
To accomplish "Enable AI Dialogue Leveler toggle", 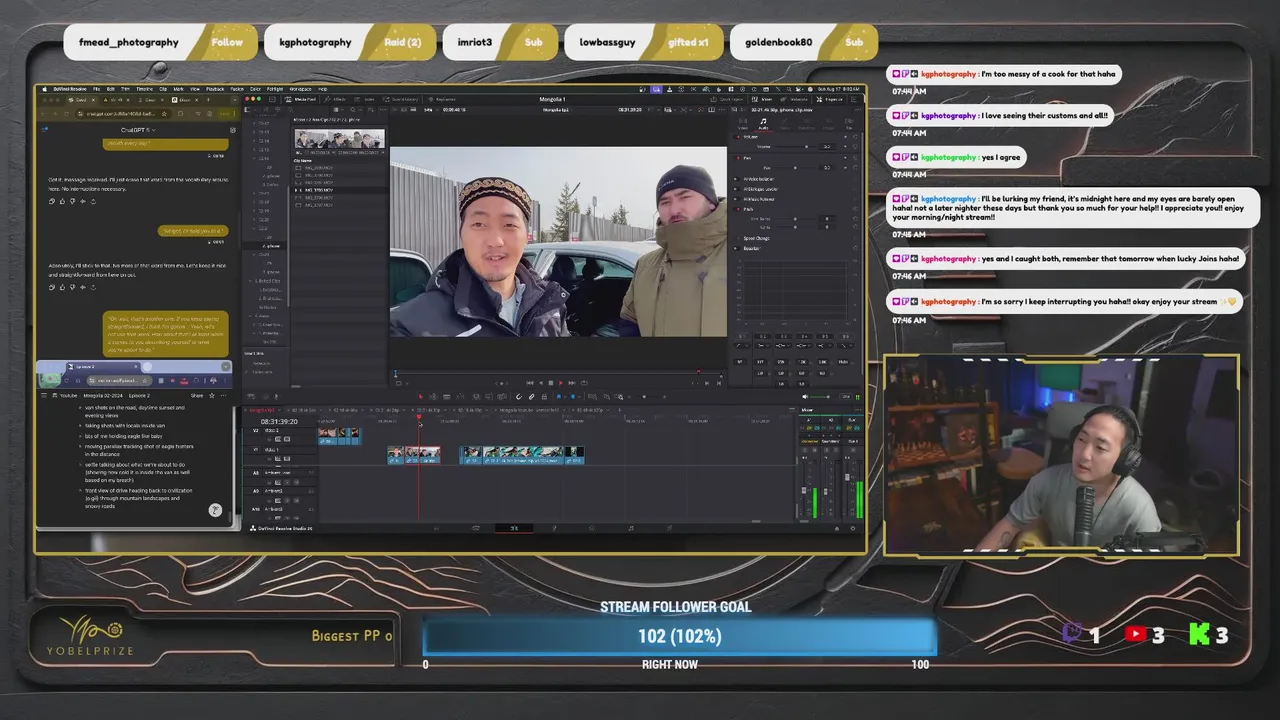I will coord(736,189).
